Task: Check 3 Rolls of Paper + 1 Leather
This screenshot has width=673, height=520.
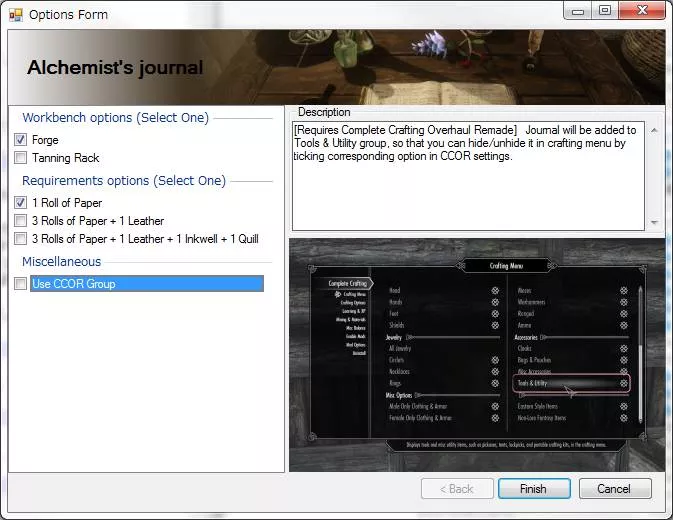Action: 20,221
